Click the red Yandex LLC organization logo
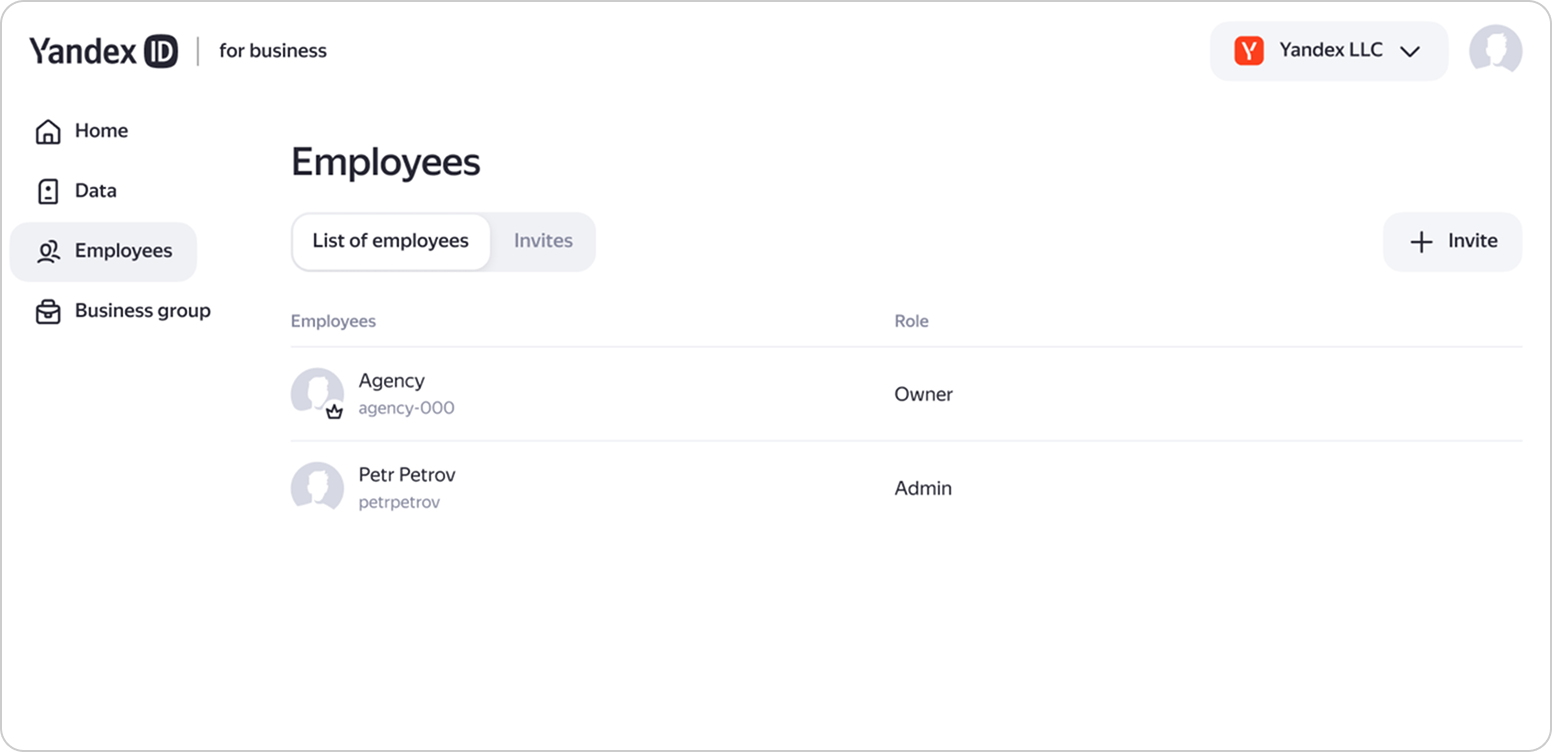The width and height of the screenshot is (1552, 752). pyautogui.click(x=1249, y=51)
